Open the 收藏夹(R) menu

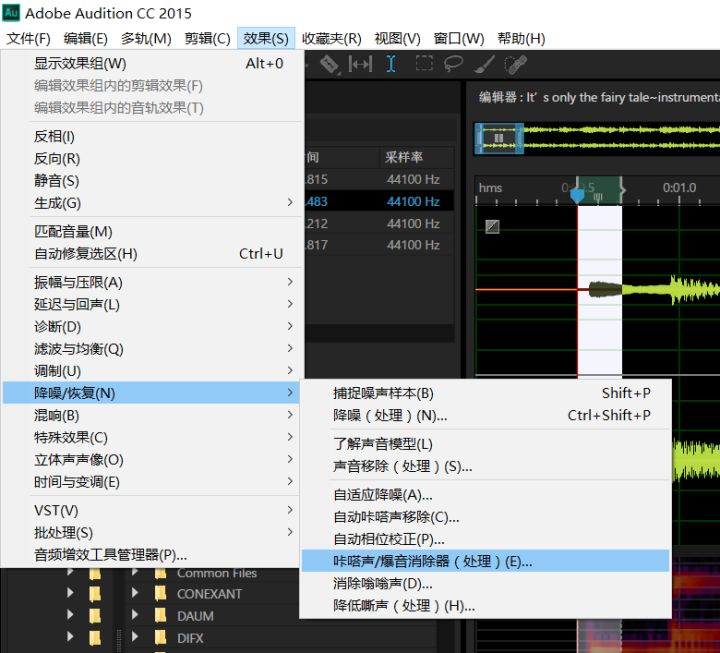[x=332, y=39]
